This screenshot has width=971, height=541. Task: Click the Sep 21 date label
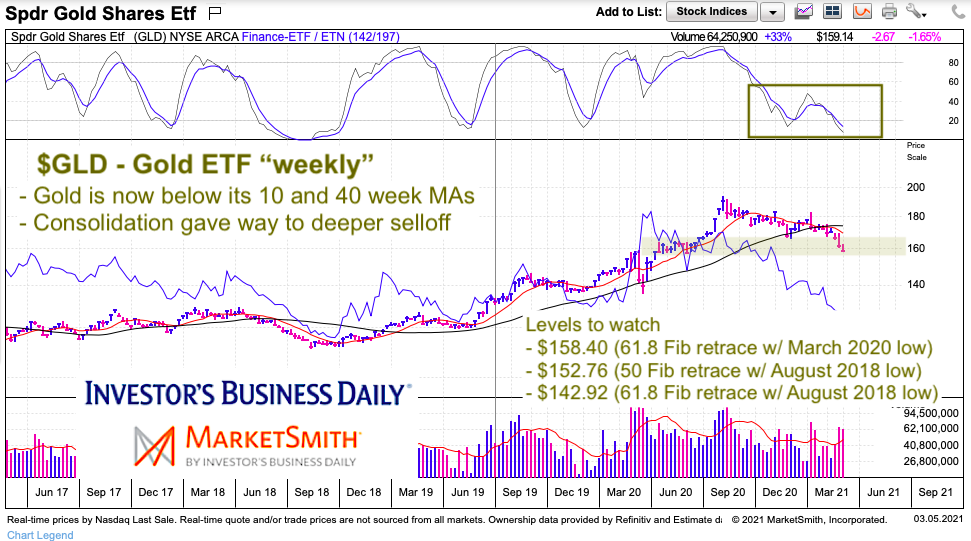(x=936, y=492)
